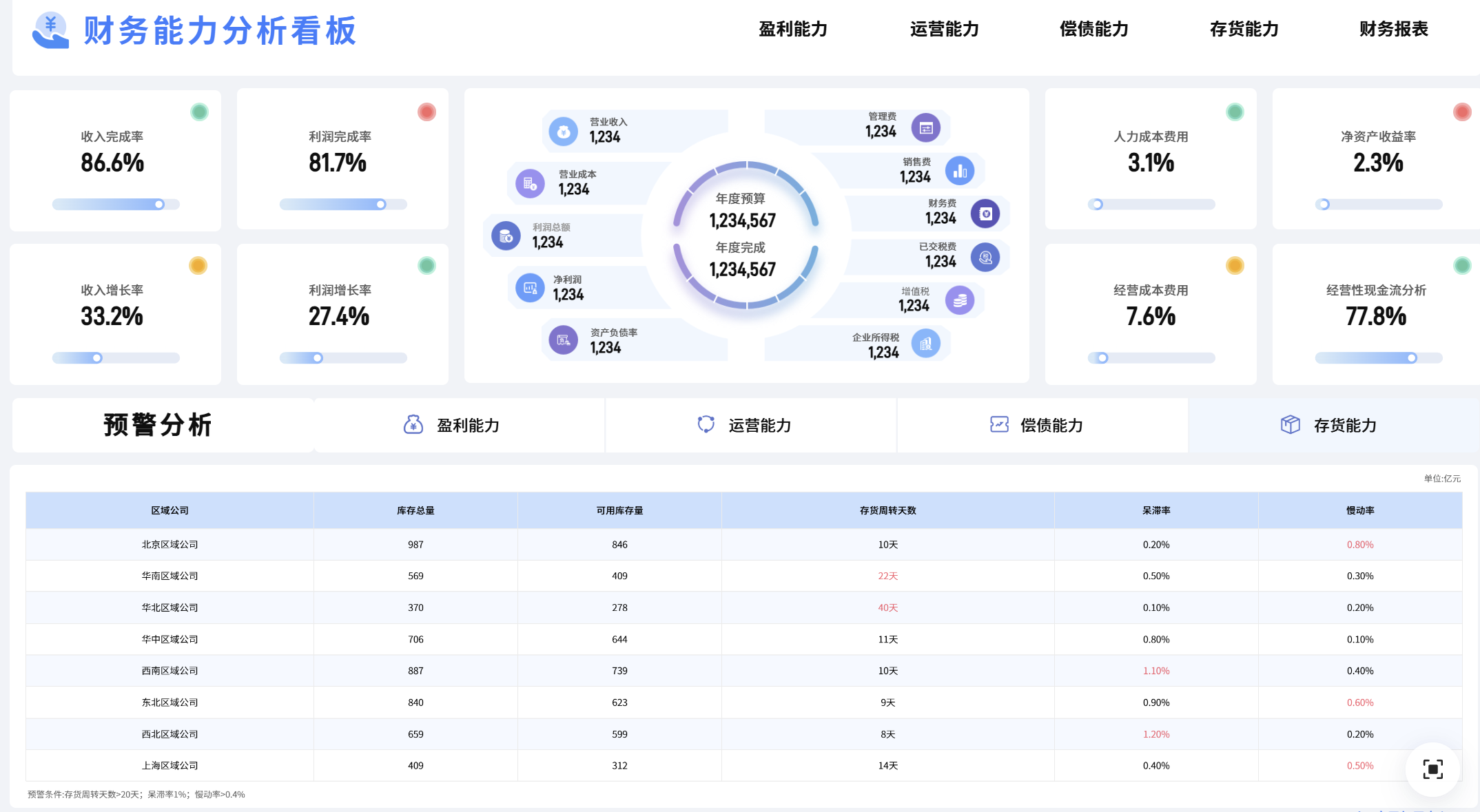This screenshot has width=1480, height=812.
Task: Click the 可用库存量 column header
Action: tap(619, 510)
